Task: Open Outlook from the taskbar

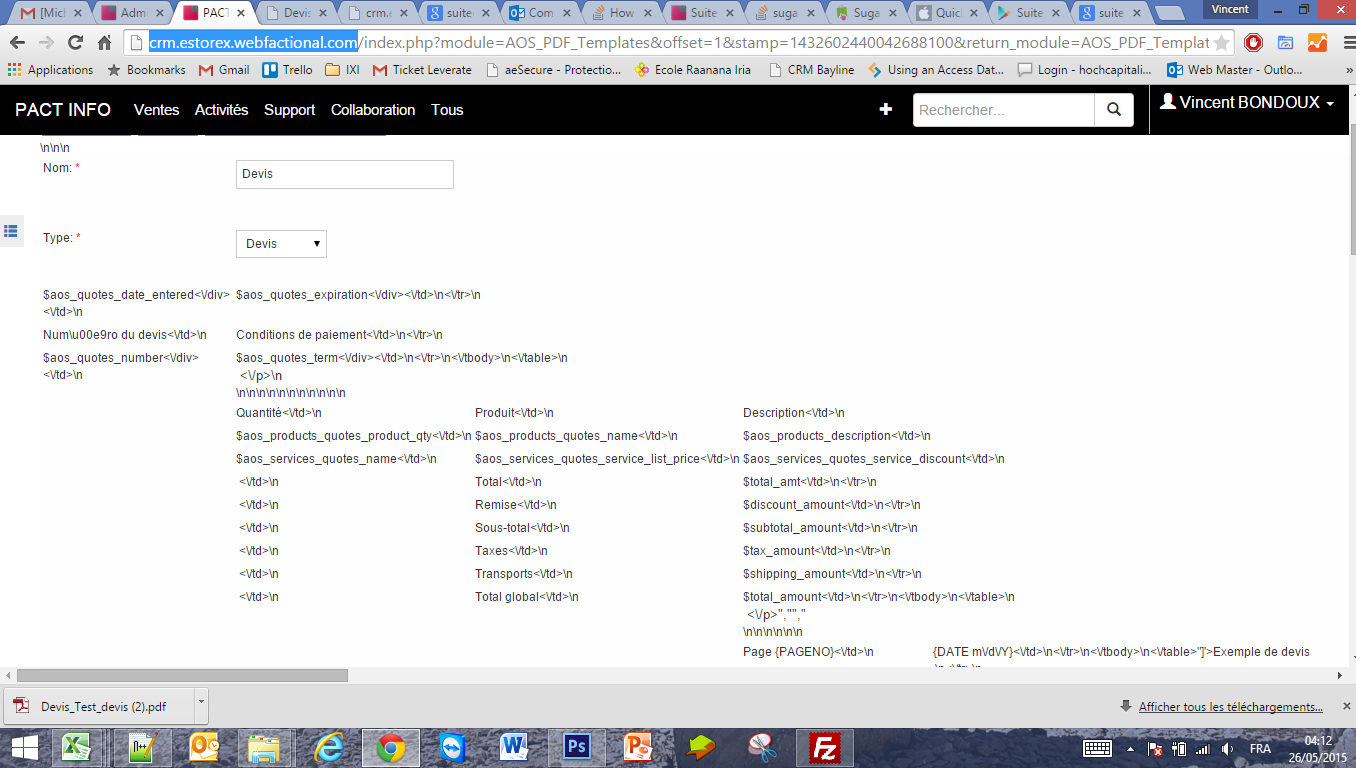Action: pos(203,747)
